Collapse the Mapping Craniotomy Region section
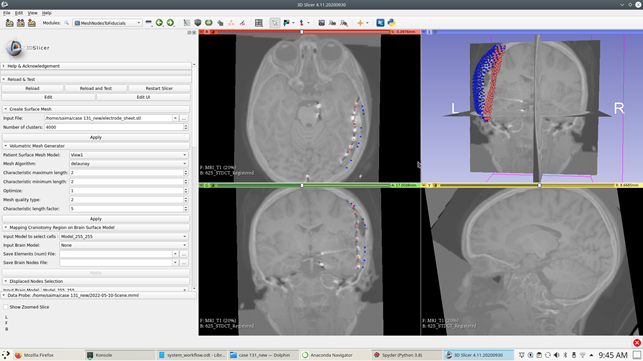 coord(96,227)
